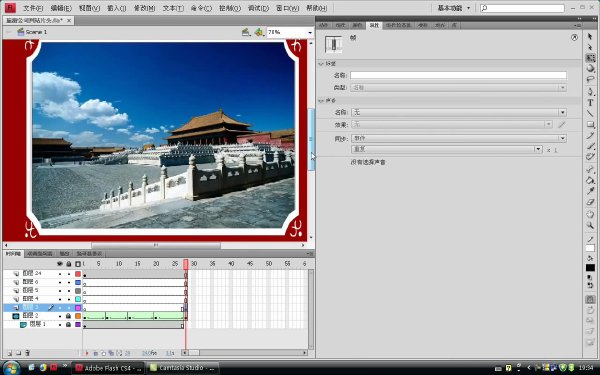Click the Camtasia Studio taskbar button
Viewport: 600px width, 375px height.
(x=183, y=368)
